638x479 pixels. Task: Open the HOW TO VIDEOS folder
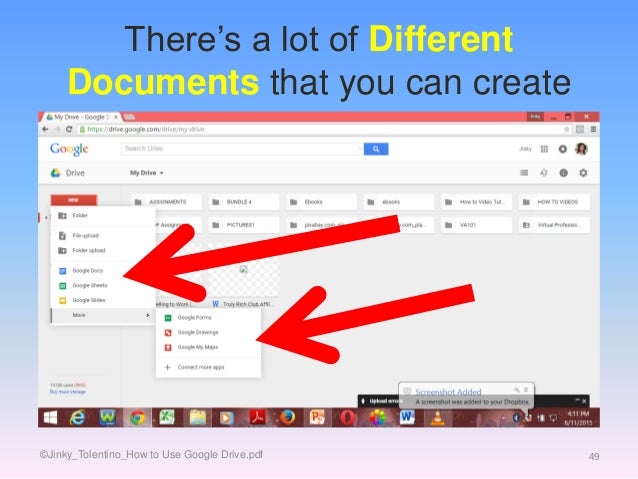(554, 202)
